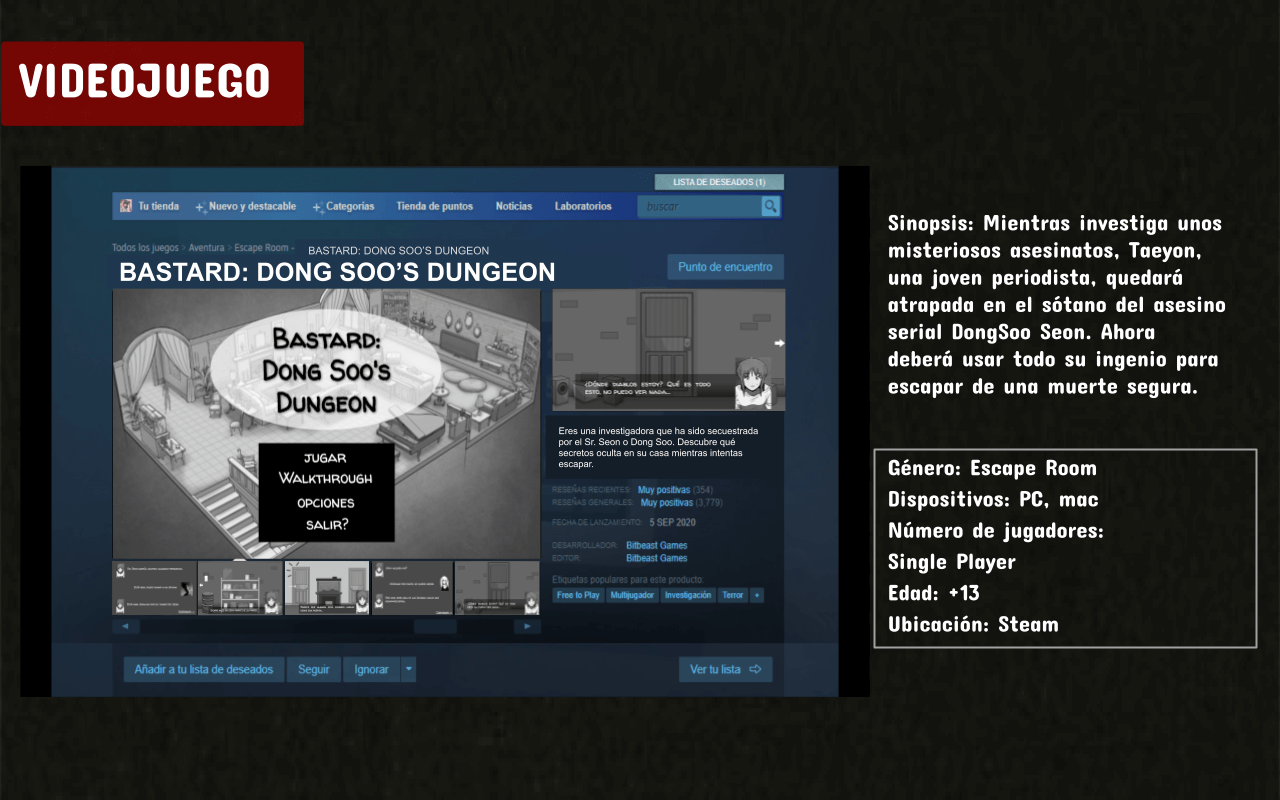This screenshot has height=800, width=1280.
Task: Click the white arrow on the gameplay preview
Action: (x=777, y=344)
